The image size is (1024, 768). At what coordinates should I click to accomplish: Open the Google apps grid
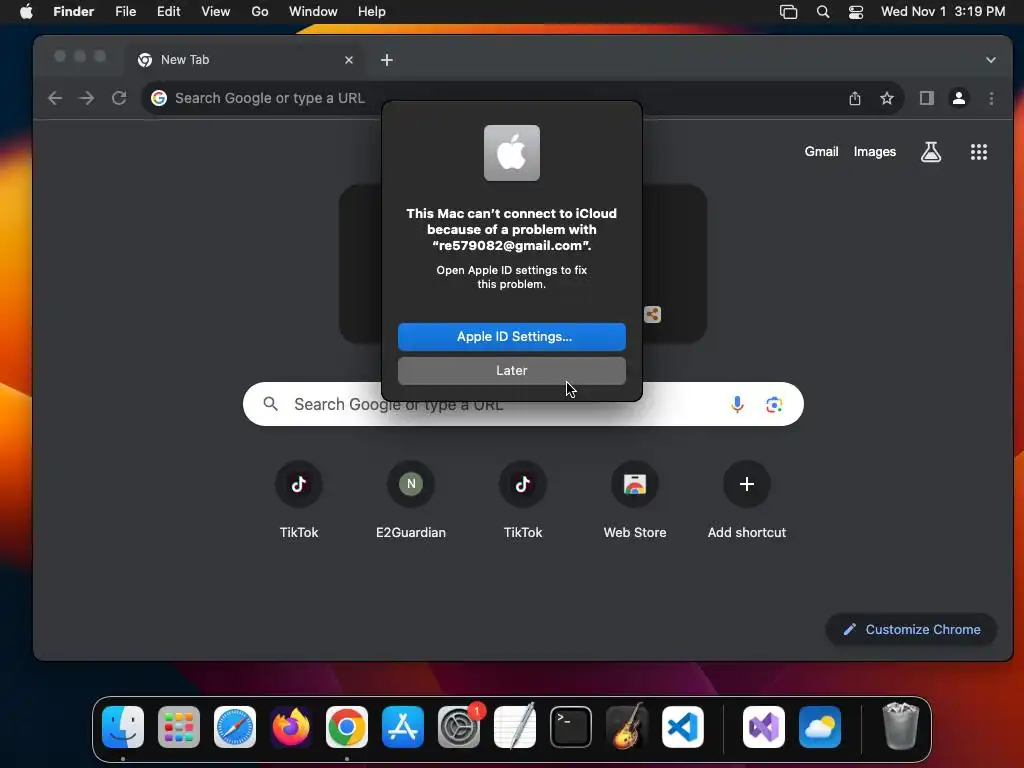pos(978,152)
